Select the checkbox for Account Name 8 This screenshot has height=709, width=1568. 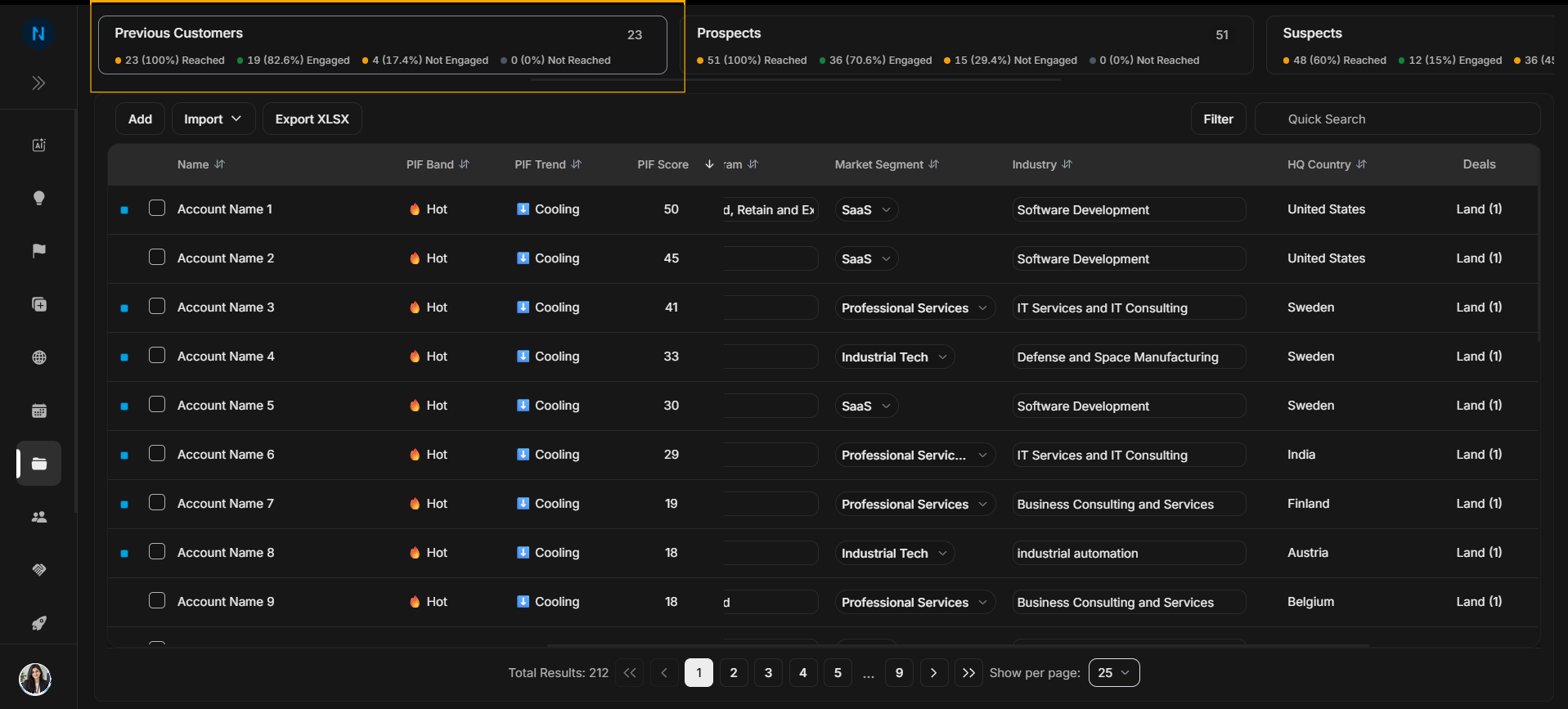(x=157, y=552)
